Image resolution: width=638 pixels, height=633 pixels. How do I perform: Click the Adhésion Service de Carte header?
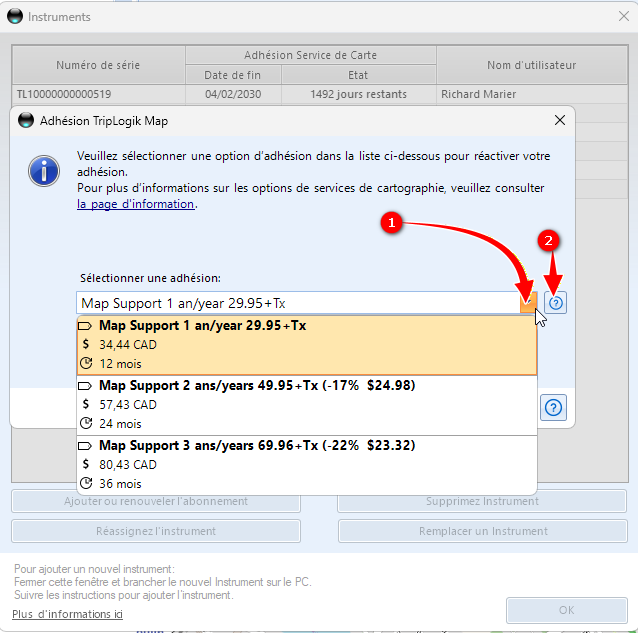(x=310, y=55)
